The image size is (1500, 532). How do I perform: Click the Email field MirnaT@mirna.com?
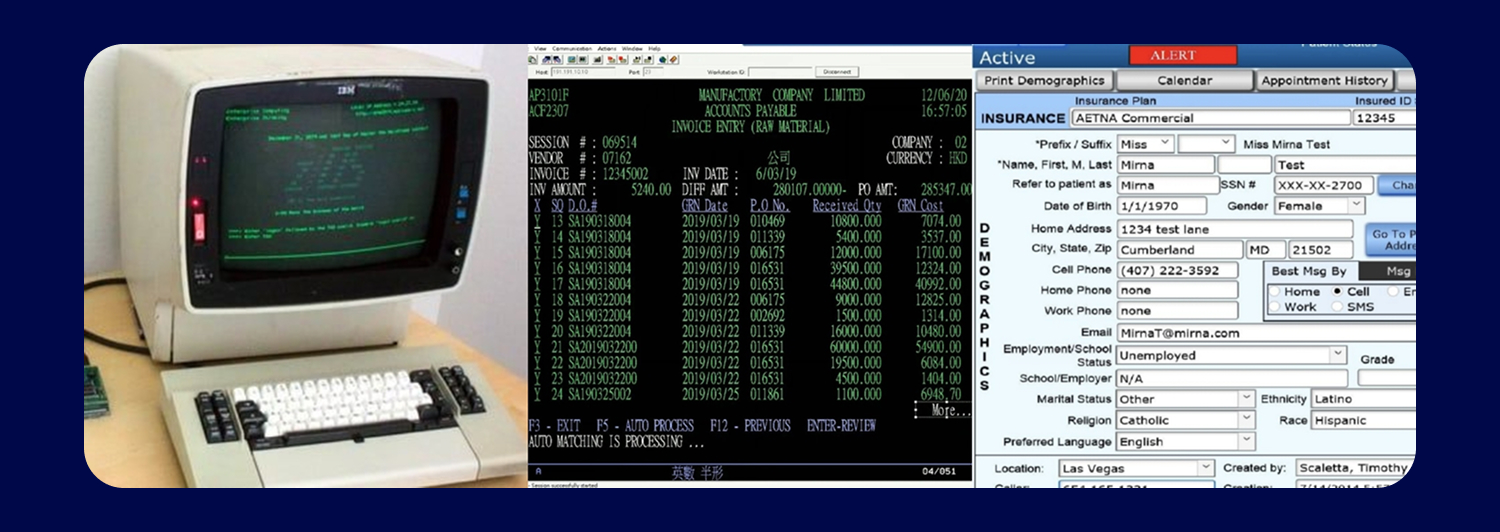click(1266, 333)
